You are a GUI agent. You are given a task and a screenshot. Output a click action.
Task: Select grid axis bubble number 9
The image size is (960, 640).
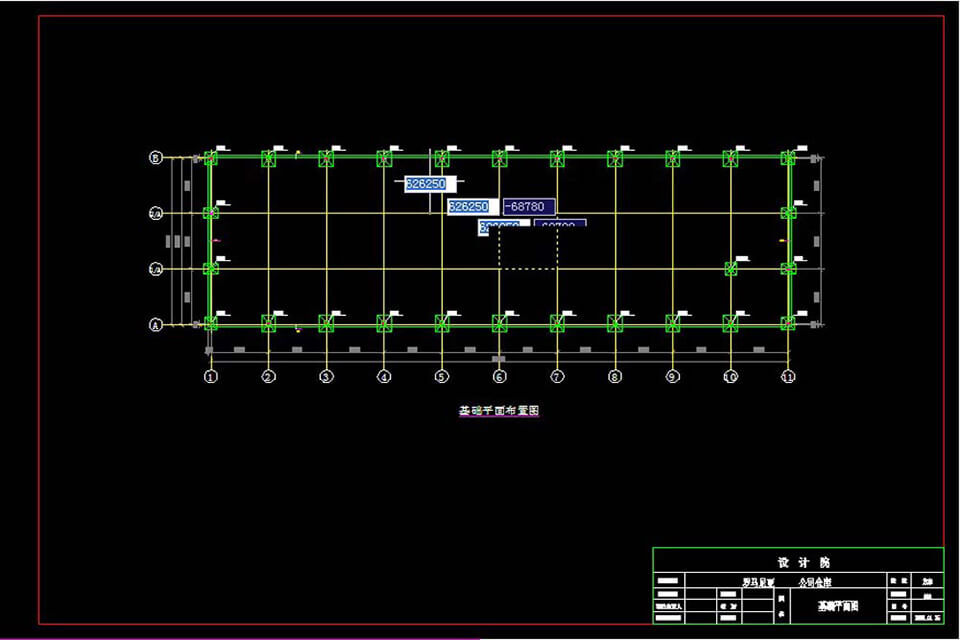(672, 377)
